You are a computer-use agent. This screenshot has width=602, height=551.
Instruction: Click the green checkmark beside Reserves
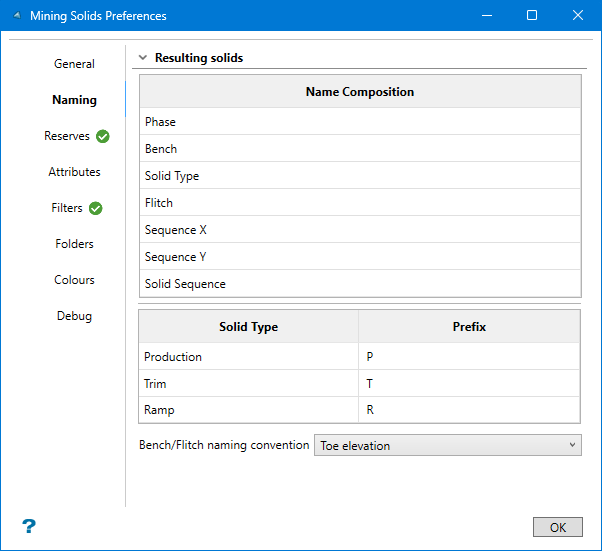click(103, 136)
